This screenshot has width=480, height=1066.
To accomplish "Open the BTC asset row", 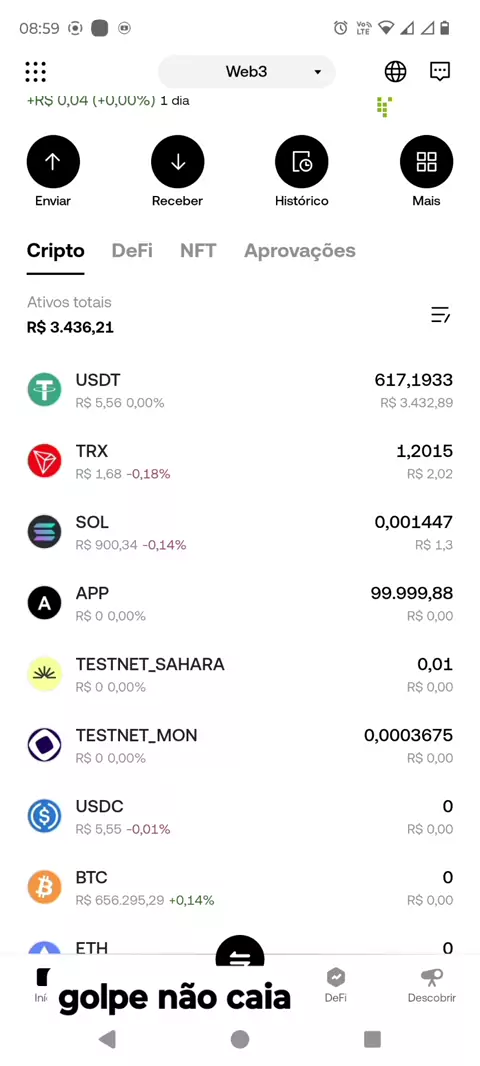I will [240, 888].
